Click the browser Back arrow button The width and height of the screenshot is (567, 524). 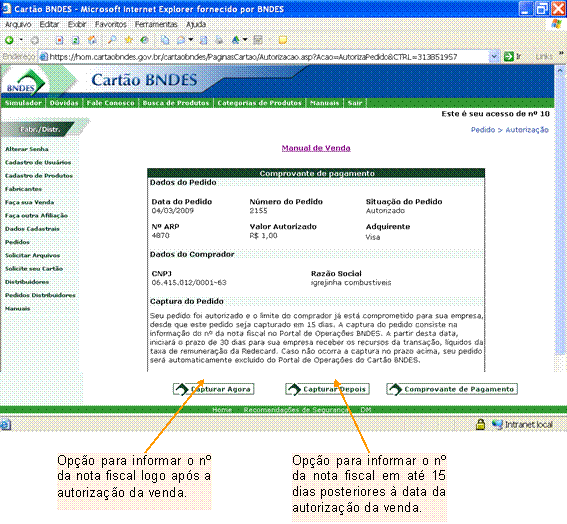9,40
